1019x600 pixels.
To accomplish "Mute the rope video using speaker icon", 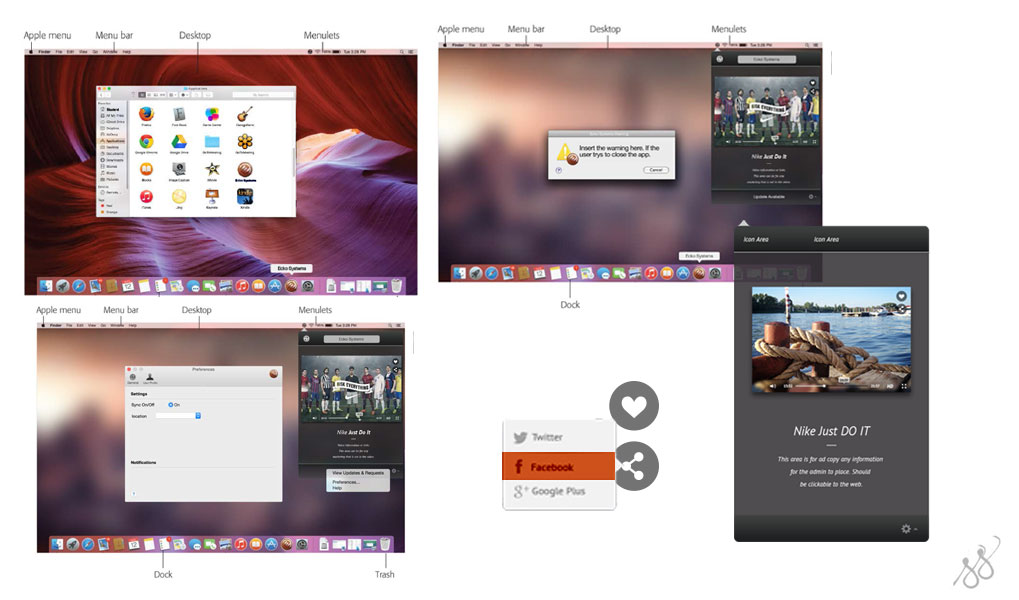I will click(x=771, y=385).
